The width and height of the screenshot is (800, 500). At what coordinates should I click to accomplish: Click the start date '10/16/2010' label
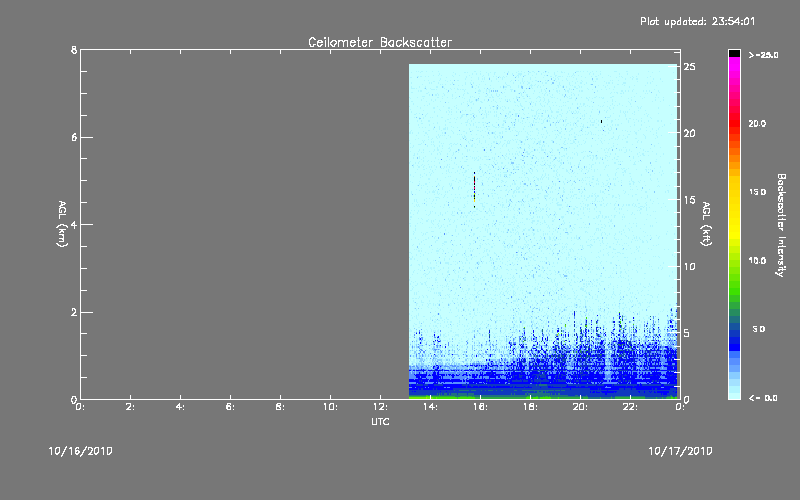(x=81, y=451)
